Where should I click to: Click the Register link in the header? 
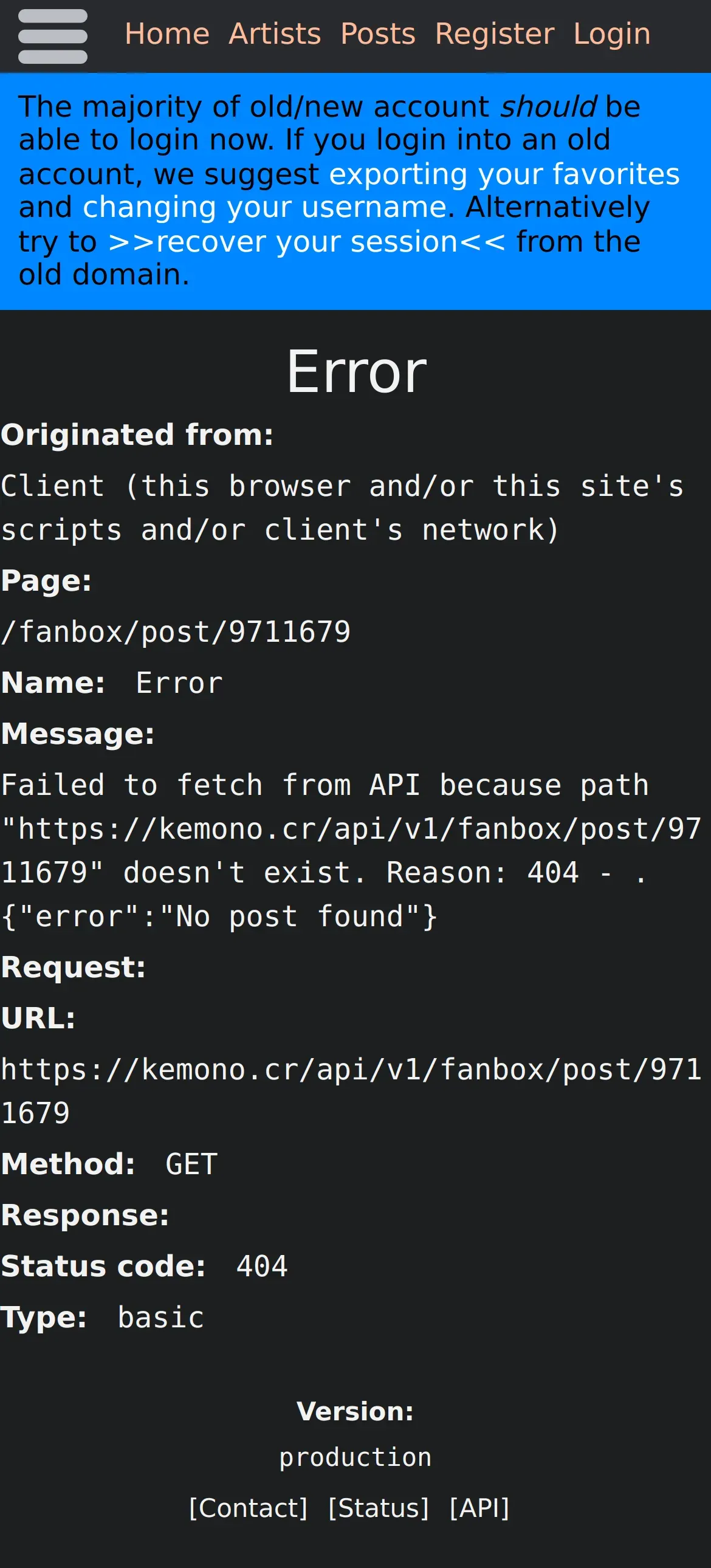tap(494, 34)
